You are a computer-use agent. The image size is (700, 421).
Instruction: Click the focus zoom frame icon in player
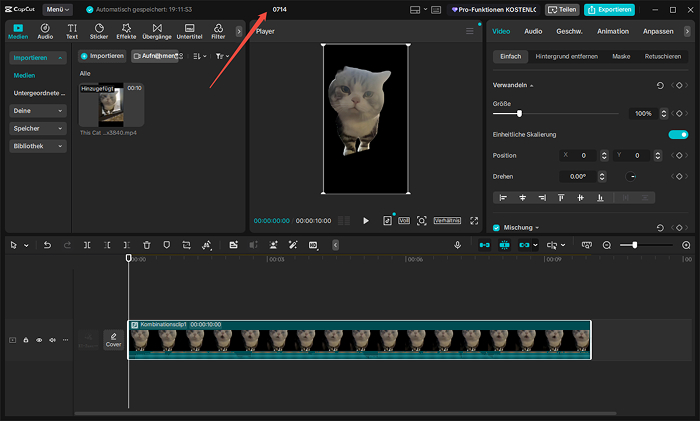click(x=421, y=221)
